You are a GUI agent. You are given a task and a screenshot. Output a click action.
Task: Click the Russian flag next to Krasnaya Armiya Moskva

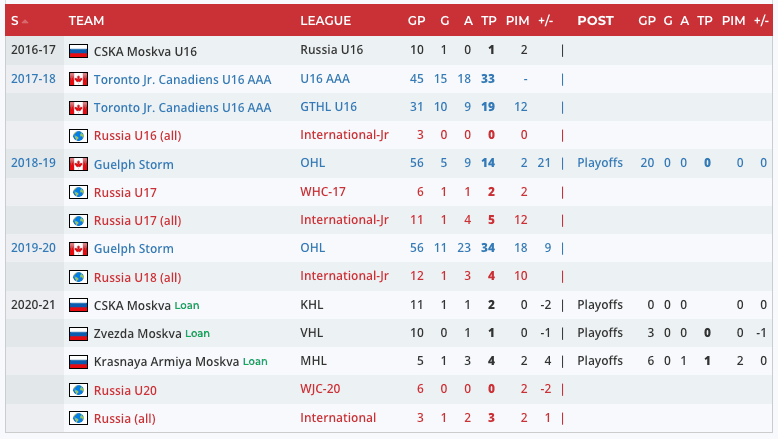point(78,362)
